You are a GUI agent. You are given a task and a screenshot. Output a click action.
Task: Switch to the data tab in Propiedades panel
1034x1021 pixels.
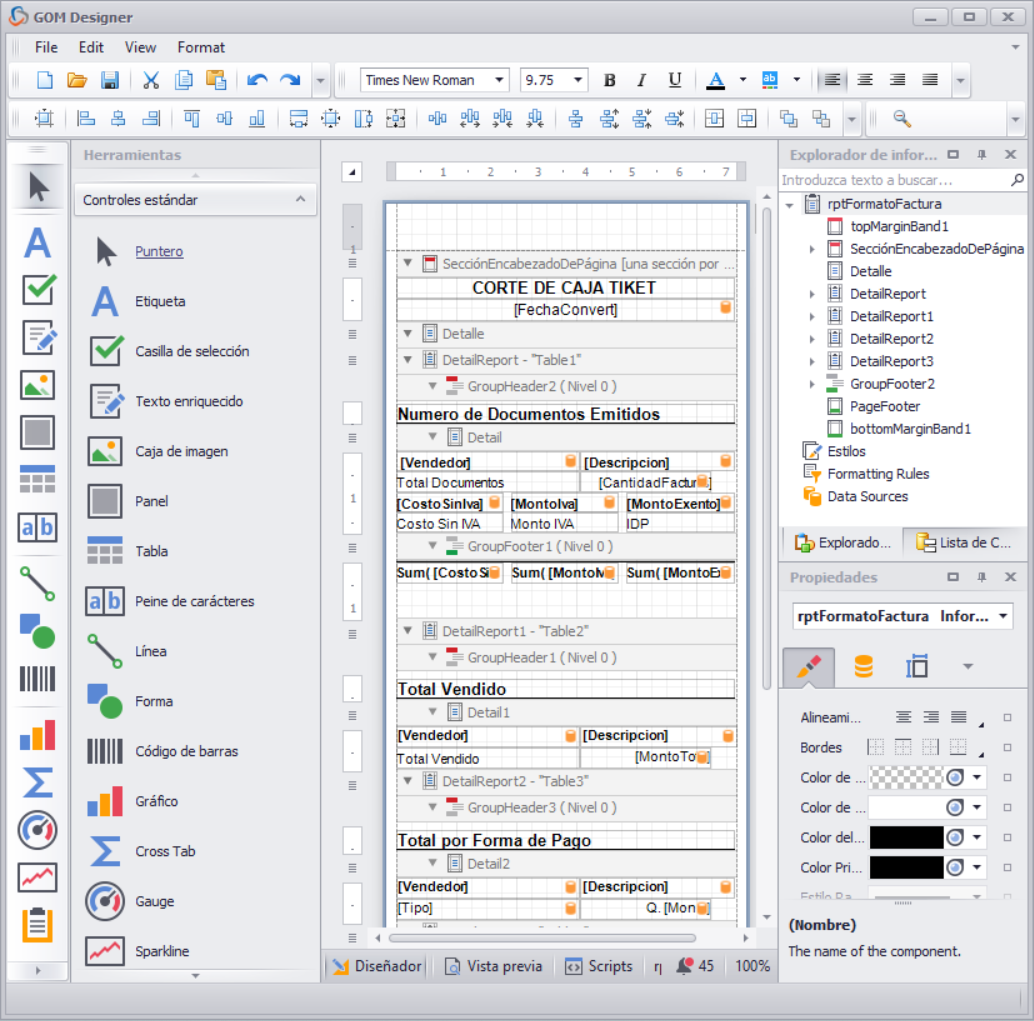863,664
